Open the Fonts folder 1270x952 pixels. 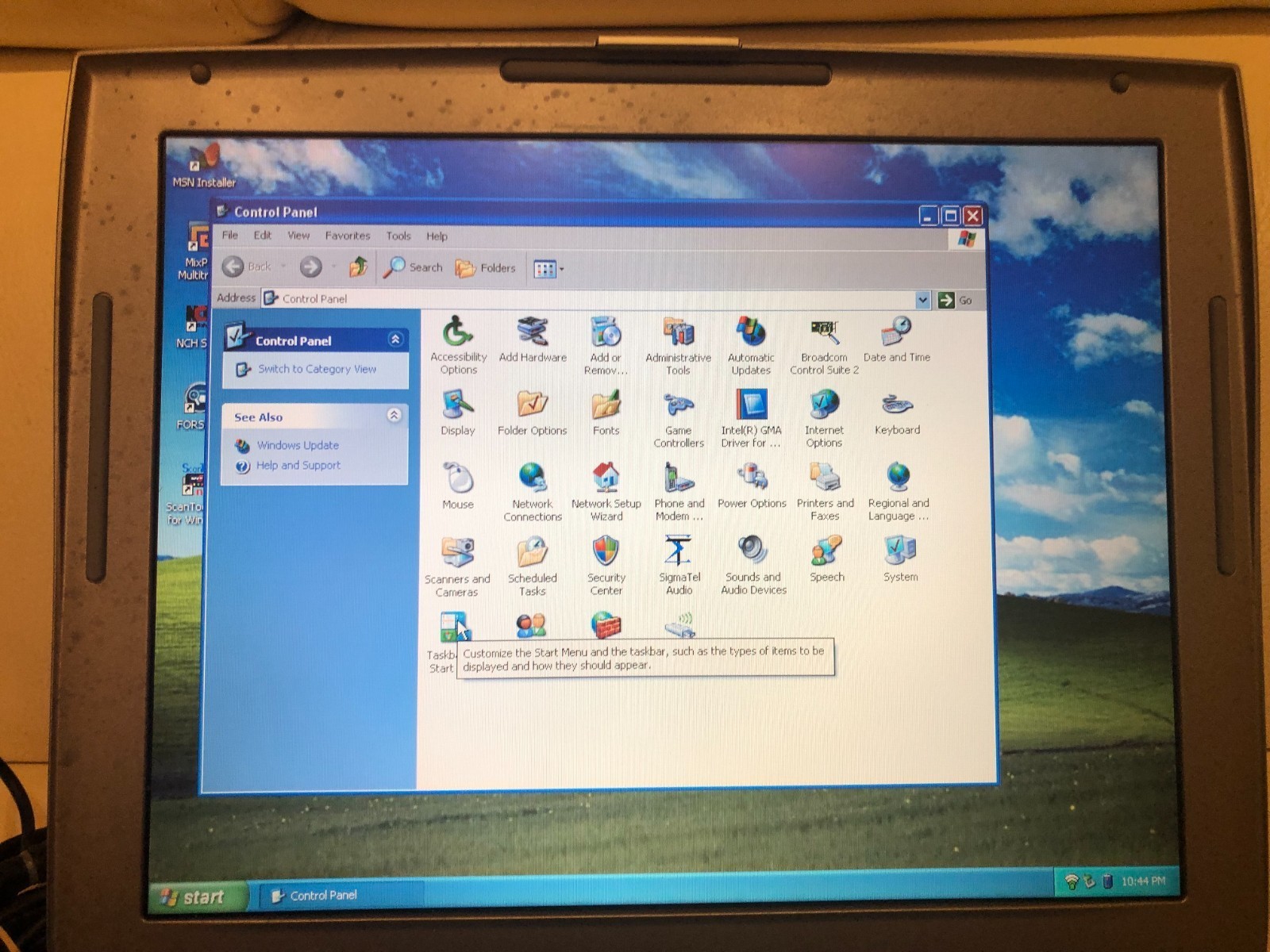click(x=606, y=413)
